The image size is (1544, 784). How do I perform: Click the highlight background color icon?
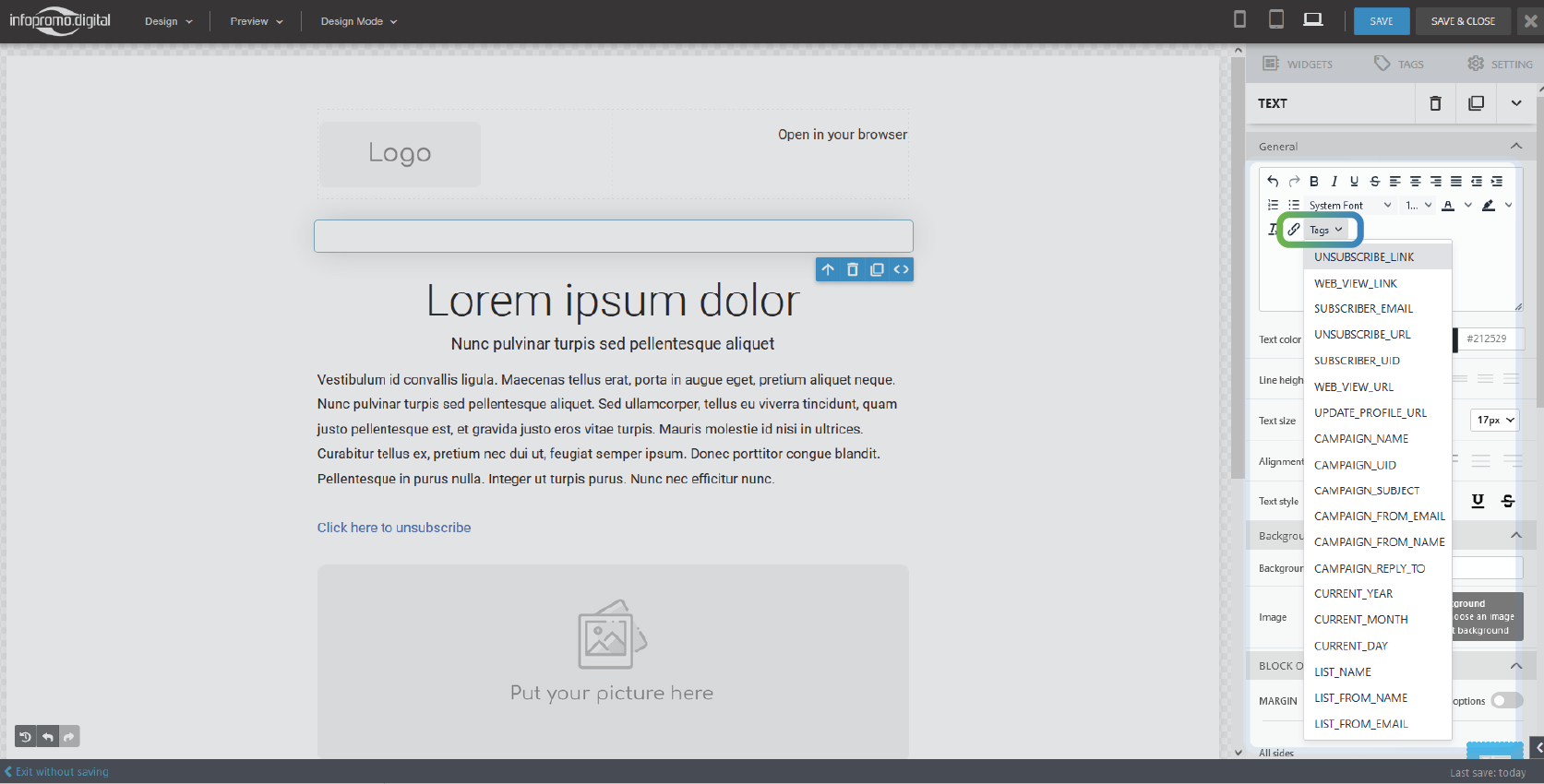pos(1488,205)
